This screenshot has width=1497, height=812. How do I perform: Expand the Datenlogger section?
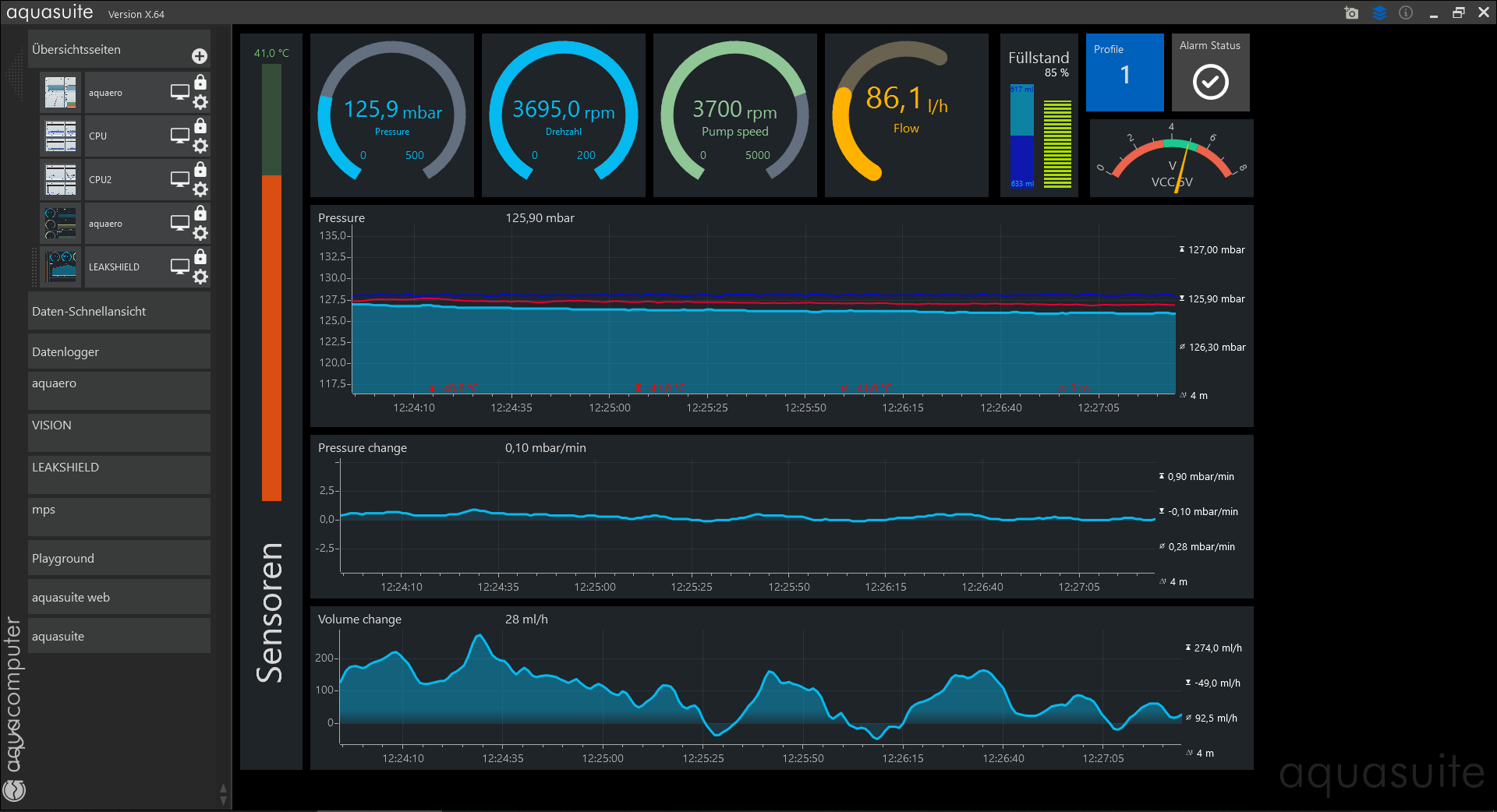(119, 351)
